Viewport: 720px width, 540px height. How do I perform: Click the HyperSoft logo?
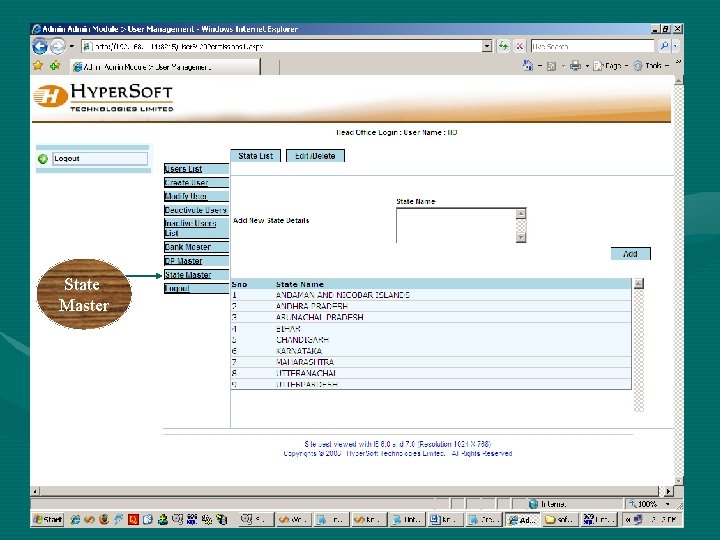(x=103, y=97)
